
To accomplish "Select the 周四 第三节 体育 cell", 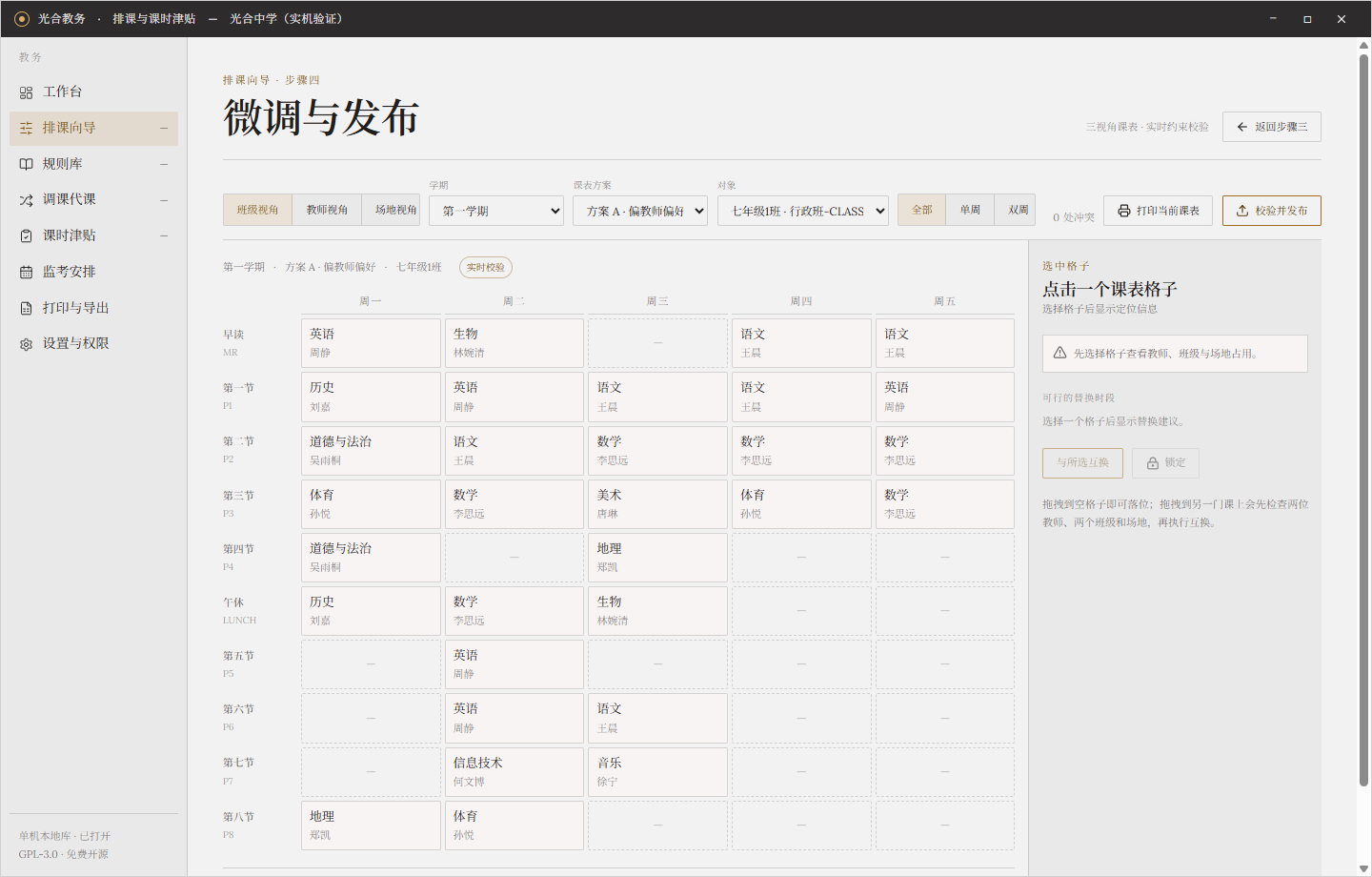I will click(x=801, y=504).
